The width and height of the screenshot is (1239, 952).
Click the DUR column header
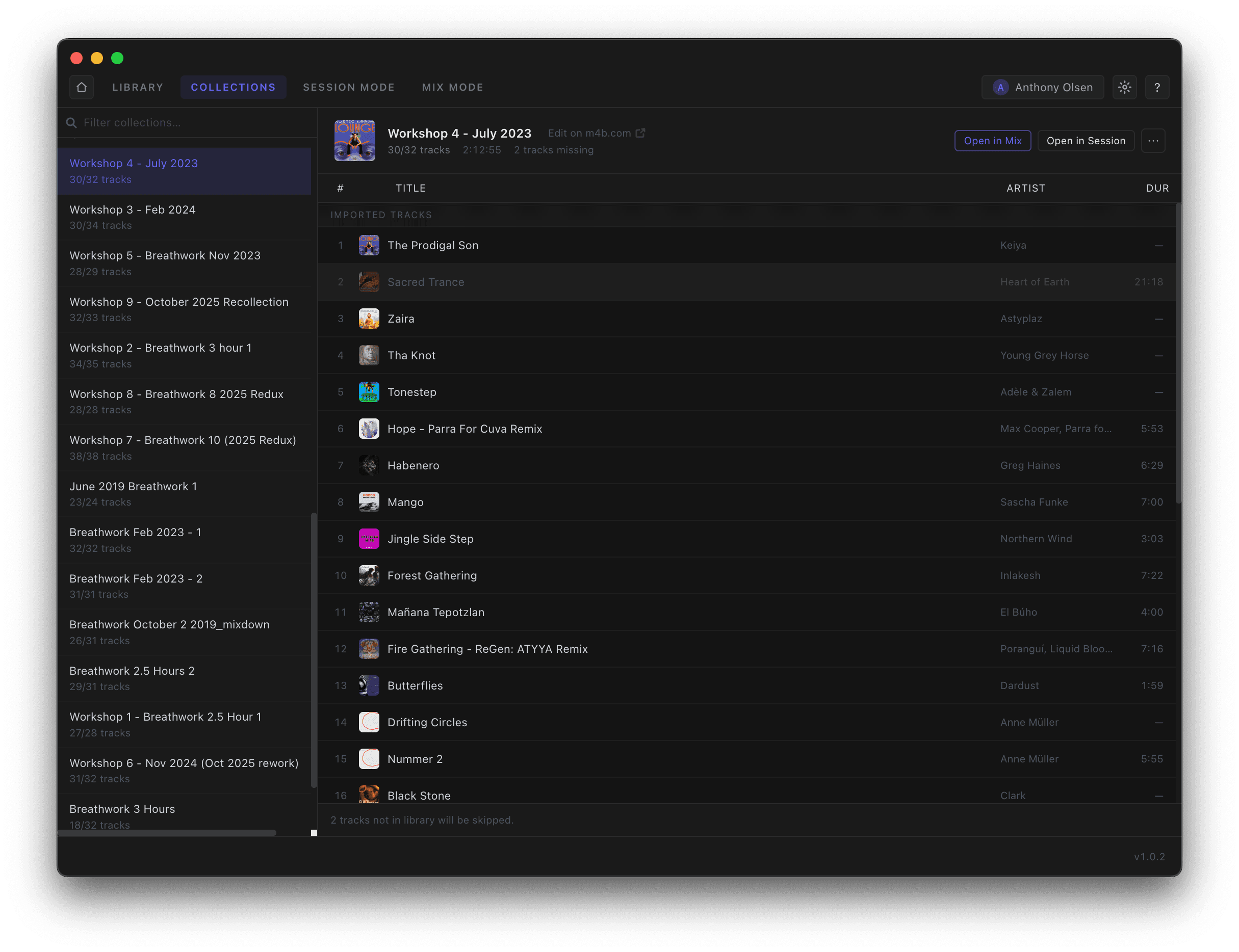(1157, 188)
